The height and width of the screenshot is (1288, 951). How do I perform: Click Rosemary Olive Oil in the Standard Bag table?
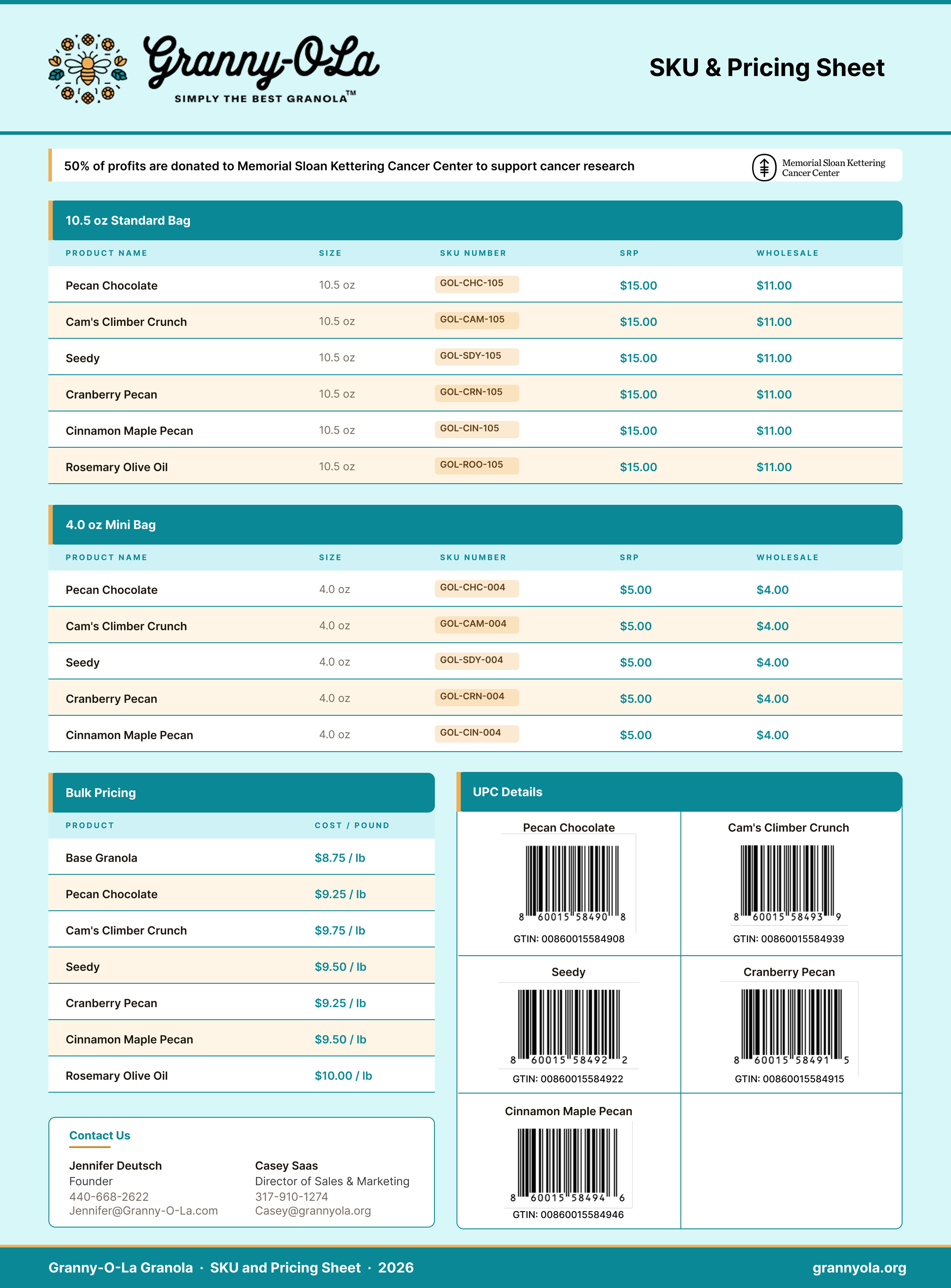click(116, 467)
